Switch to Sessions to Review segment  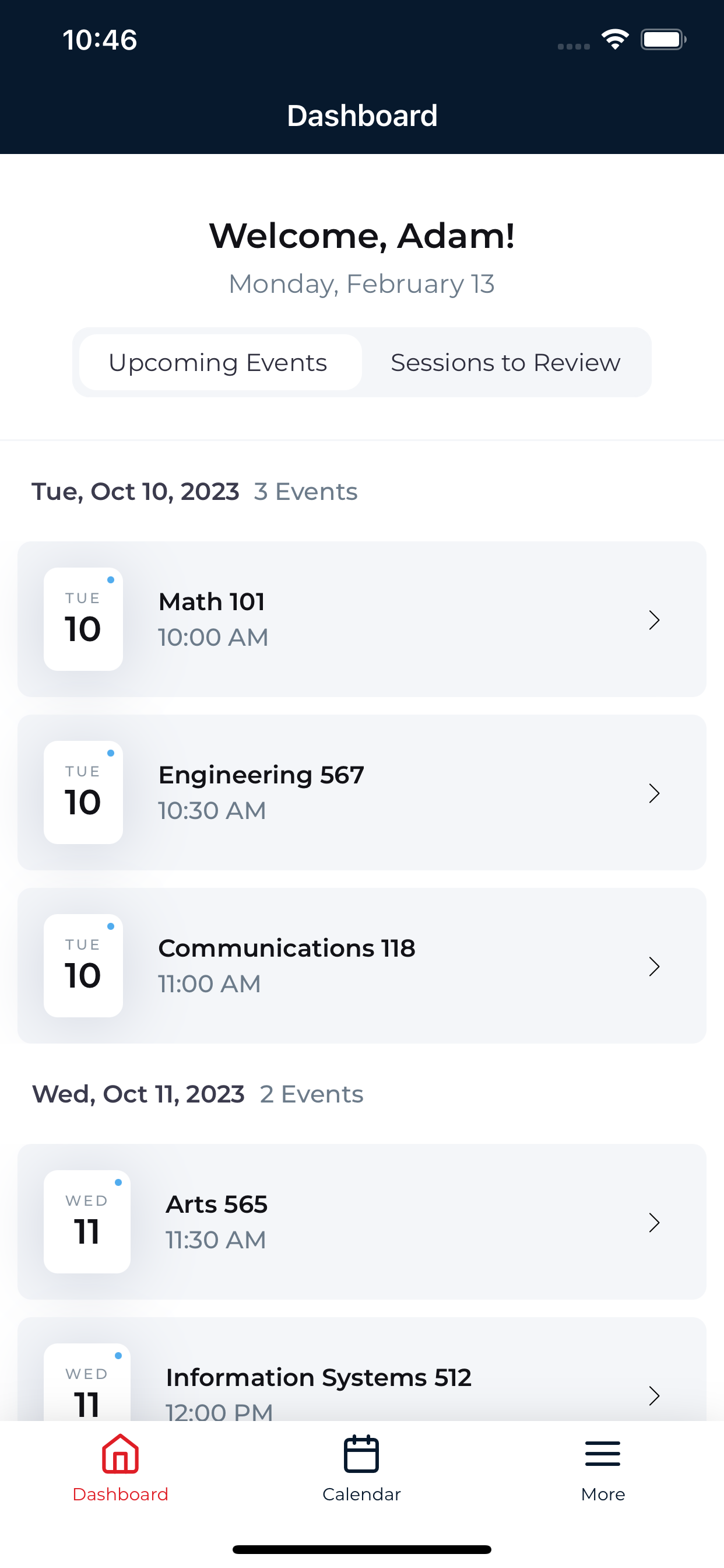click(x=505, y=362)
